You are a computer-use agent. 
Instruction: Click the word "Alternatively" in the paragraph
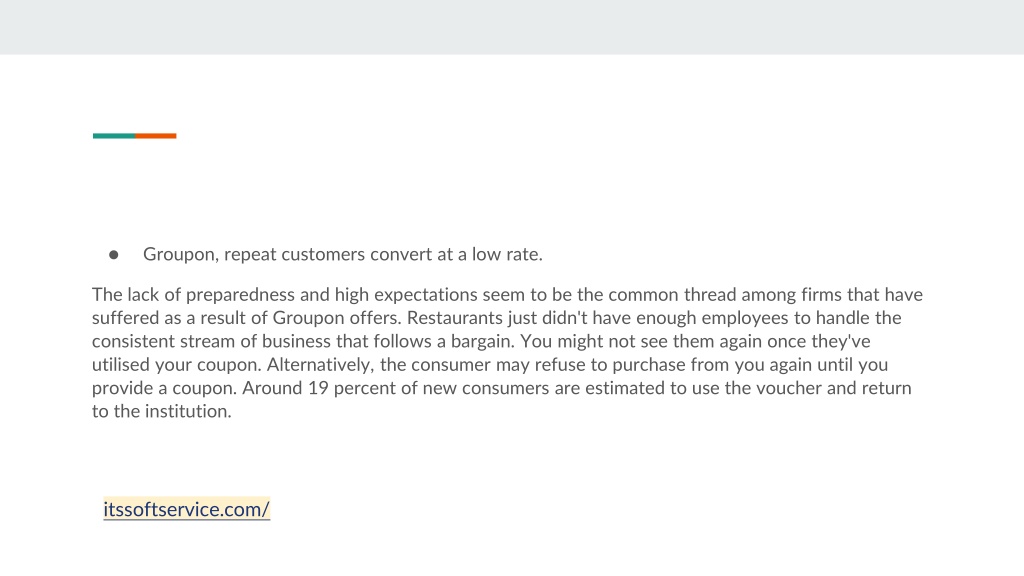(x=318, y=365)
